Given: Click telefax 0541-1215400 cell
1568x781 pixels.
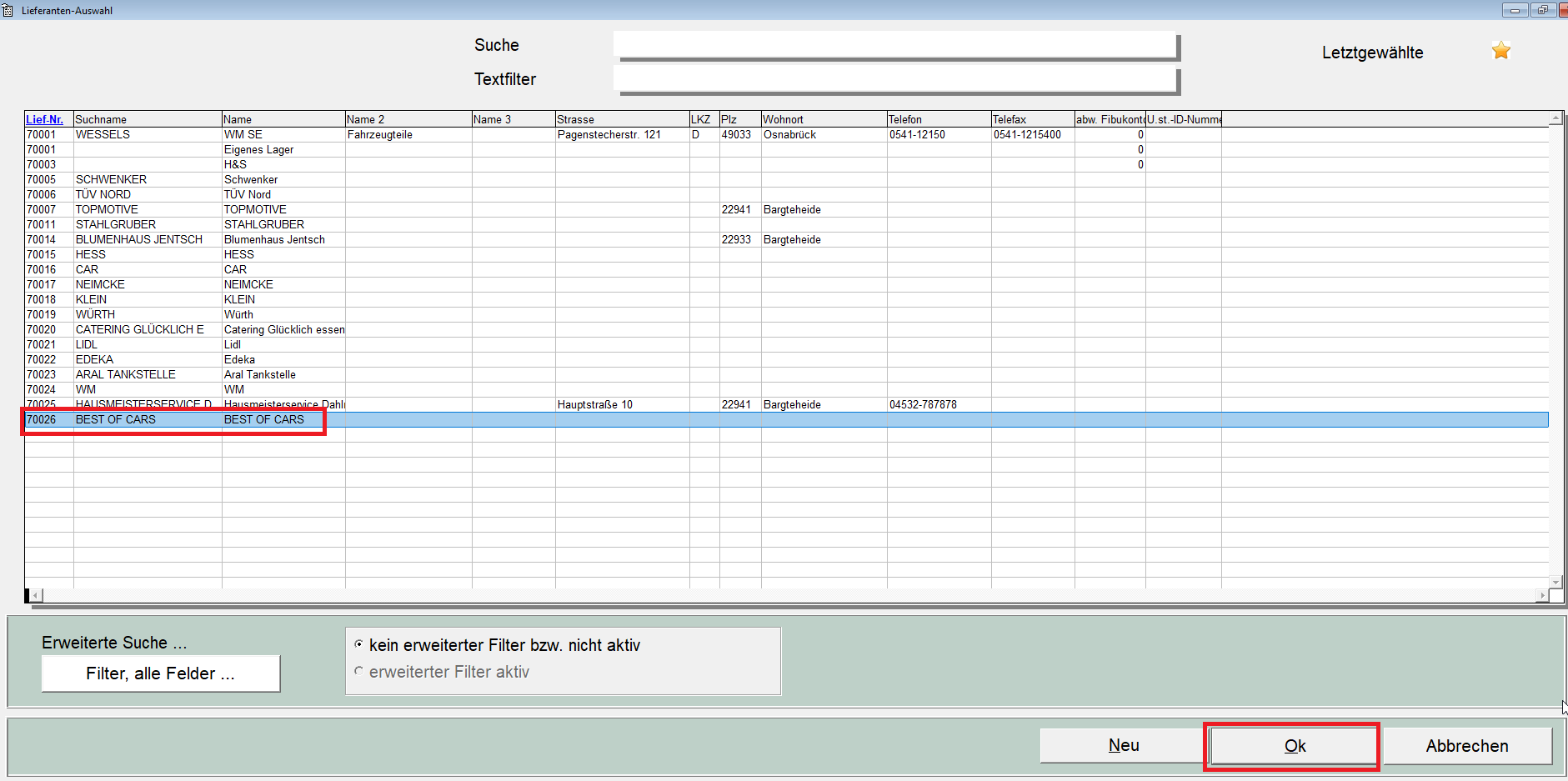Looking at the screenshot, I should pyautogui.click(x=1033, y=134).
